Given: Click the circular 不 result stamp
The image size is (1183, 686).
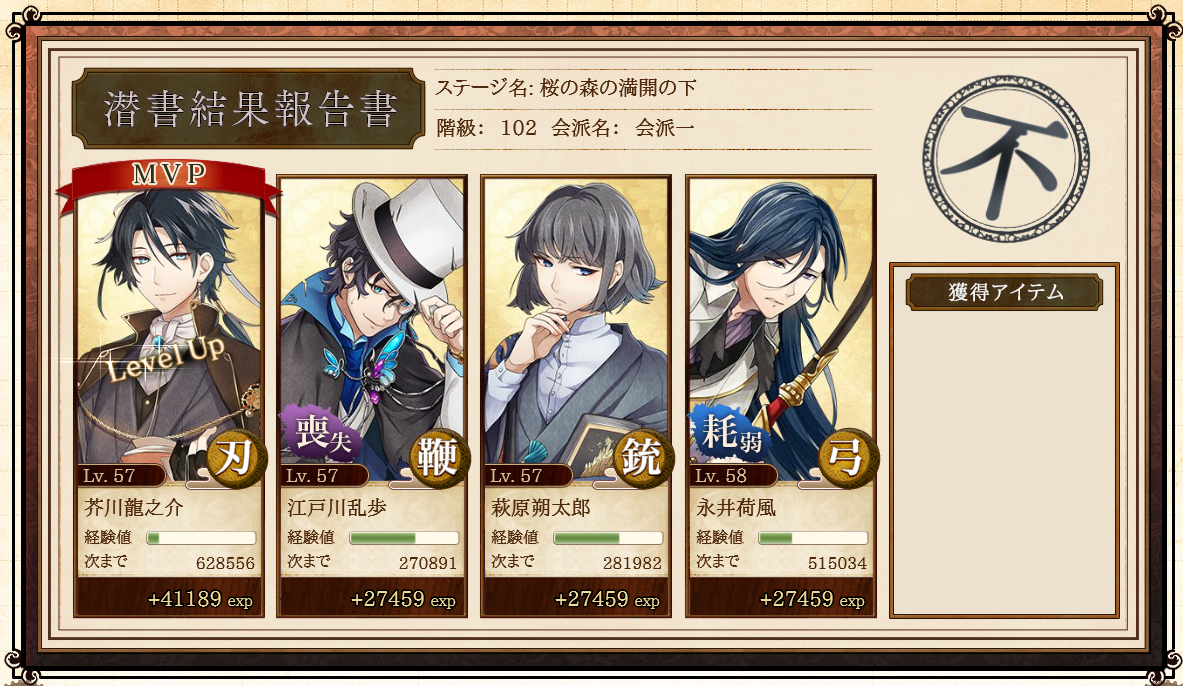Looking at the screenshot, I should 1006,159.
